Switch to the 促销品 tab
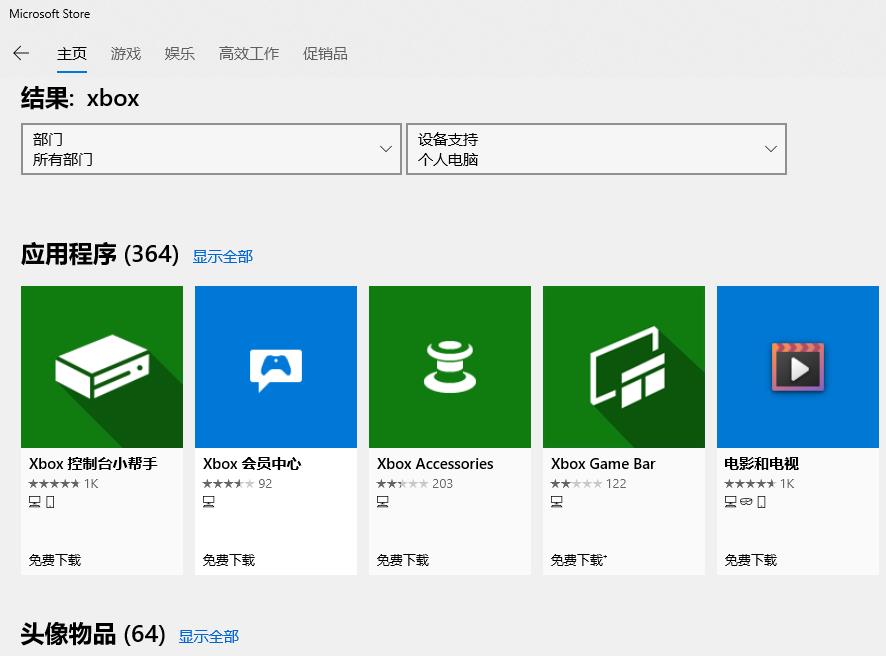Screen dimensions: 886x656 click(325, 54)
